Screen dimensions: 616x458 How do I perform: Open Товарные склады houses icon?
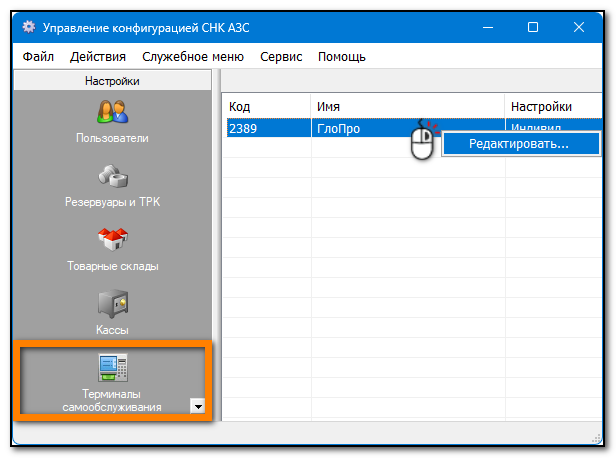click(x=113, y=239)
